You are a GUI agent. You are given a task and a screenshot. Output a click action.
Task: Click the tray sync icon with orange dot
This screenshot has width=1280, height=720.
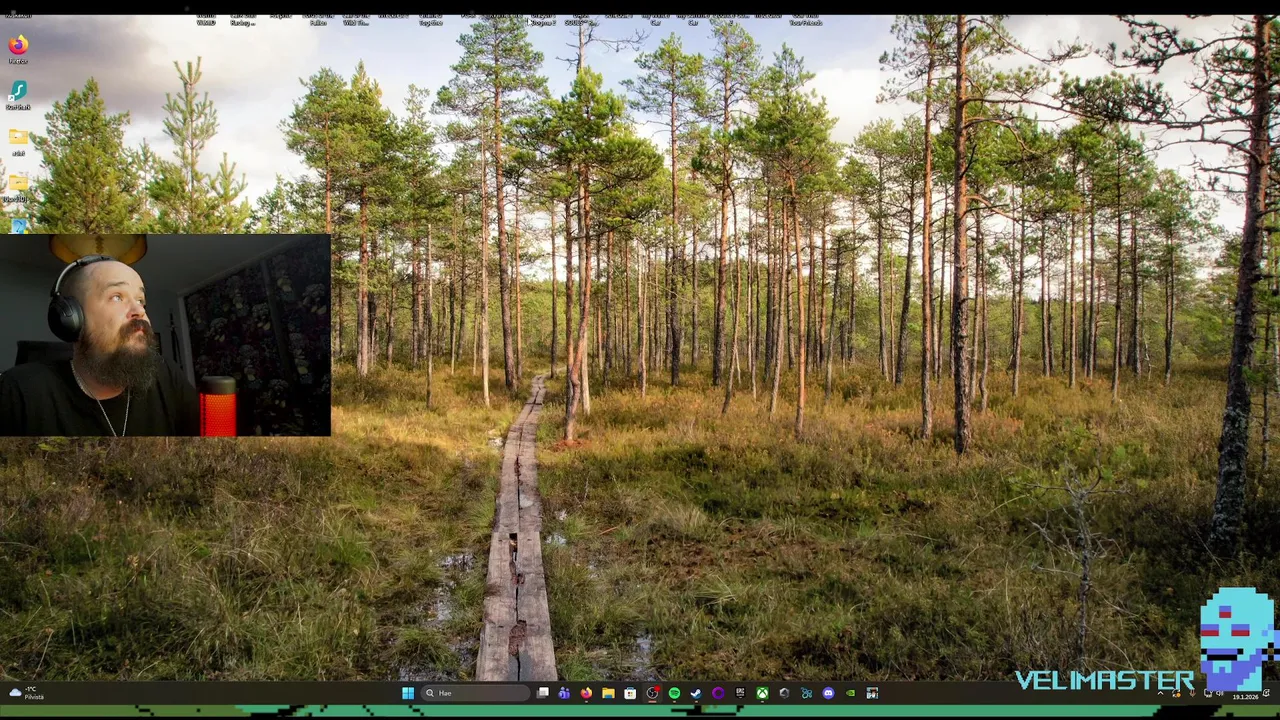pyautogui.click(x=1176, y=693)
